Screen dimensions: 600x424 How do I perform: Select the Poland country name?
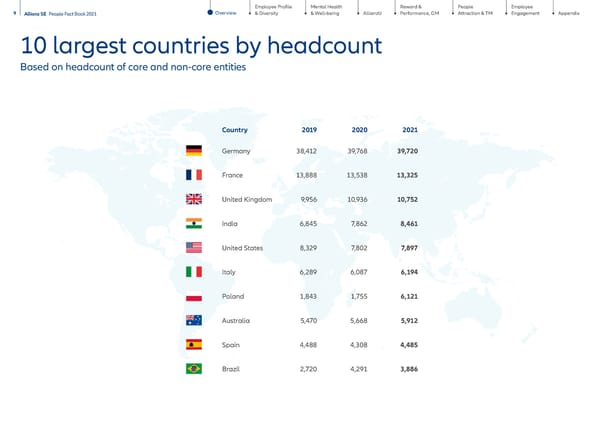[233, 296]
